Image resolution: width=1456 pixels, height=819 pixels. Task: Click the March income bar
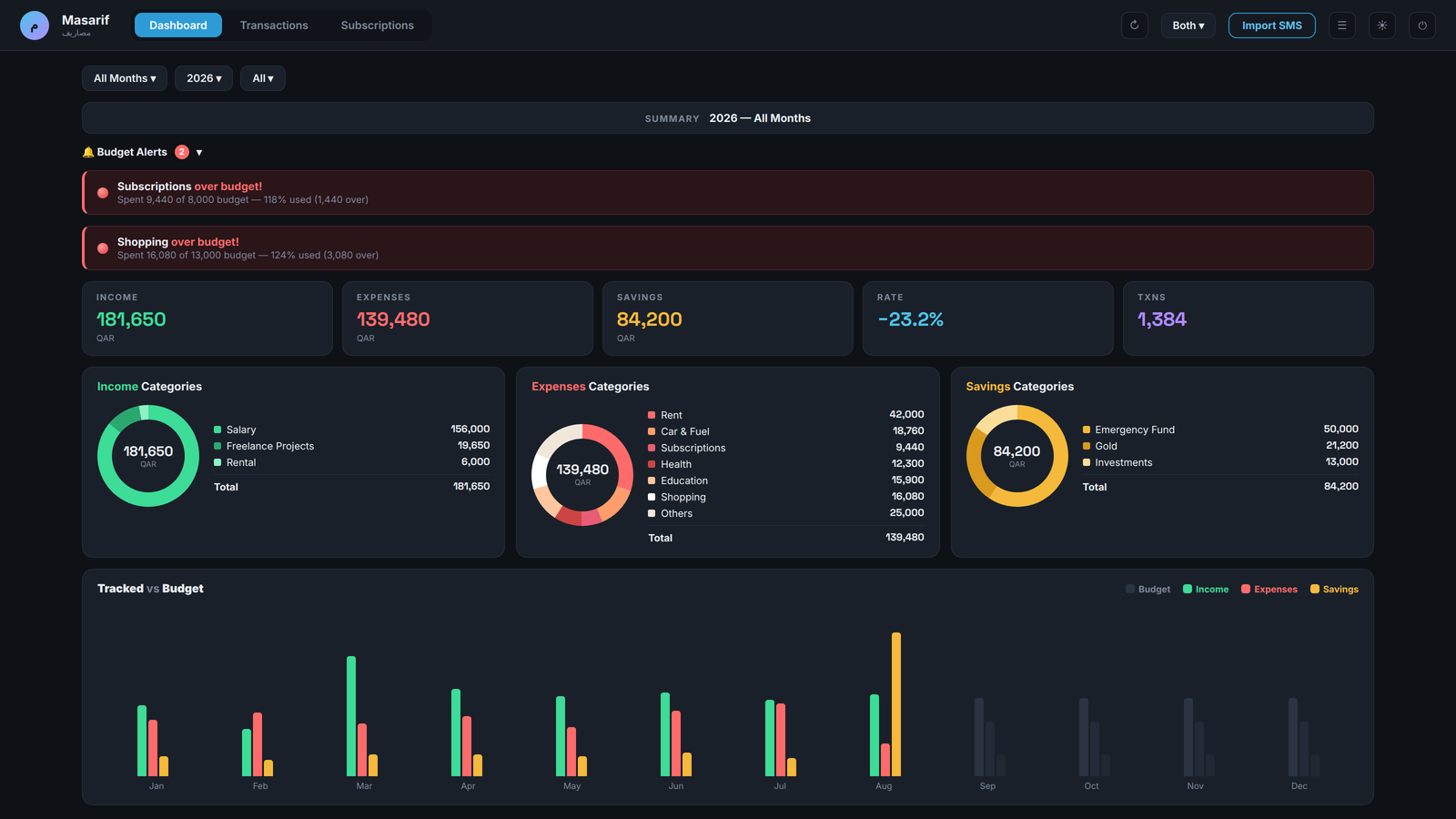(351, 716)
